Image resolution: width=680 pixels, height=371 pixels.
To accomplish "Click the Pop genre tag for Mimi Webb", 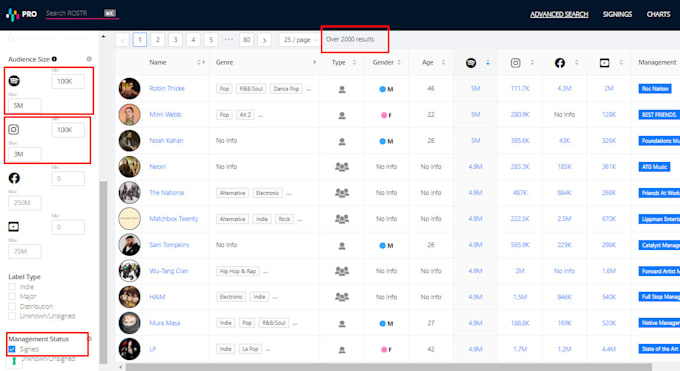I will coord(224,115).
